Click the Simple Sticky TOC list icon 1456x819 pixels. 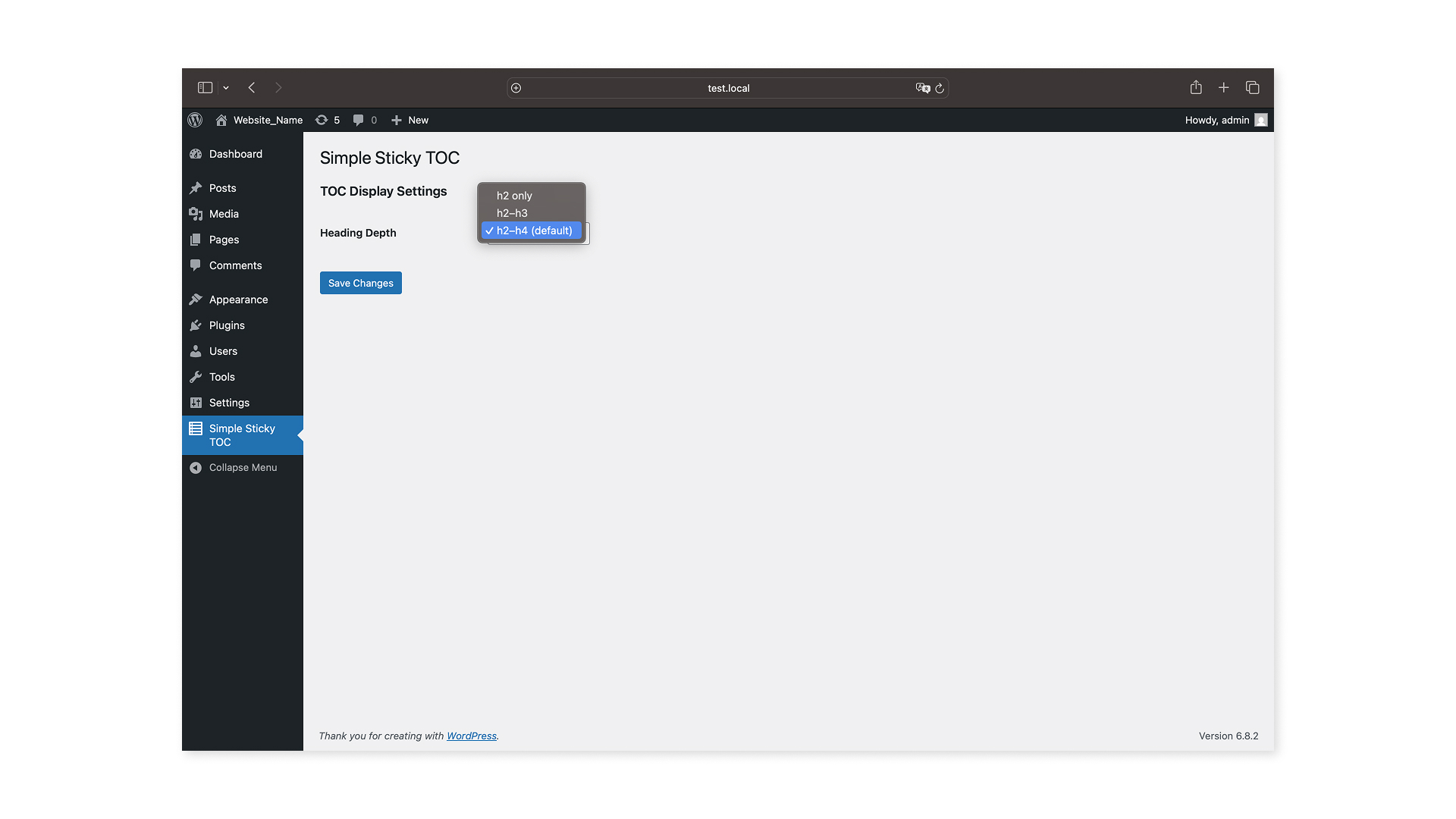click(196, 428)
